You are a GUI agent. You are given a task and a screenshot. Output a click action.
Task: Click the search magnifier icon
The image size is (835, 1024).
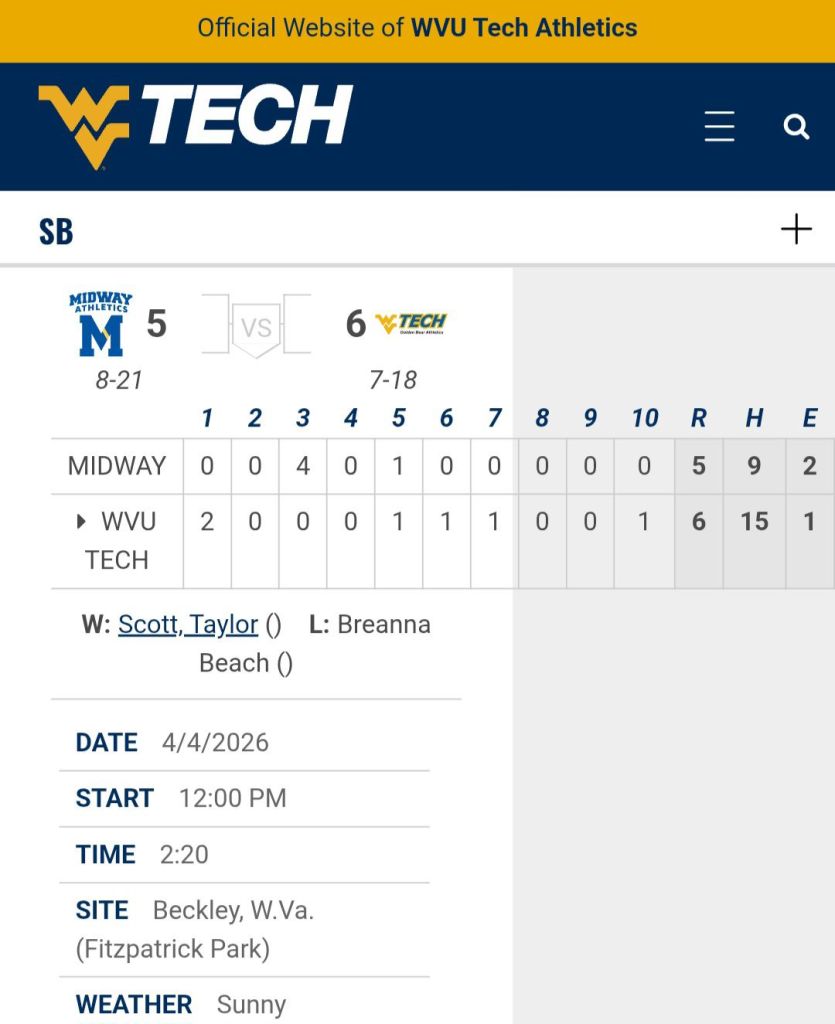coord(796,126)
